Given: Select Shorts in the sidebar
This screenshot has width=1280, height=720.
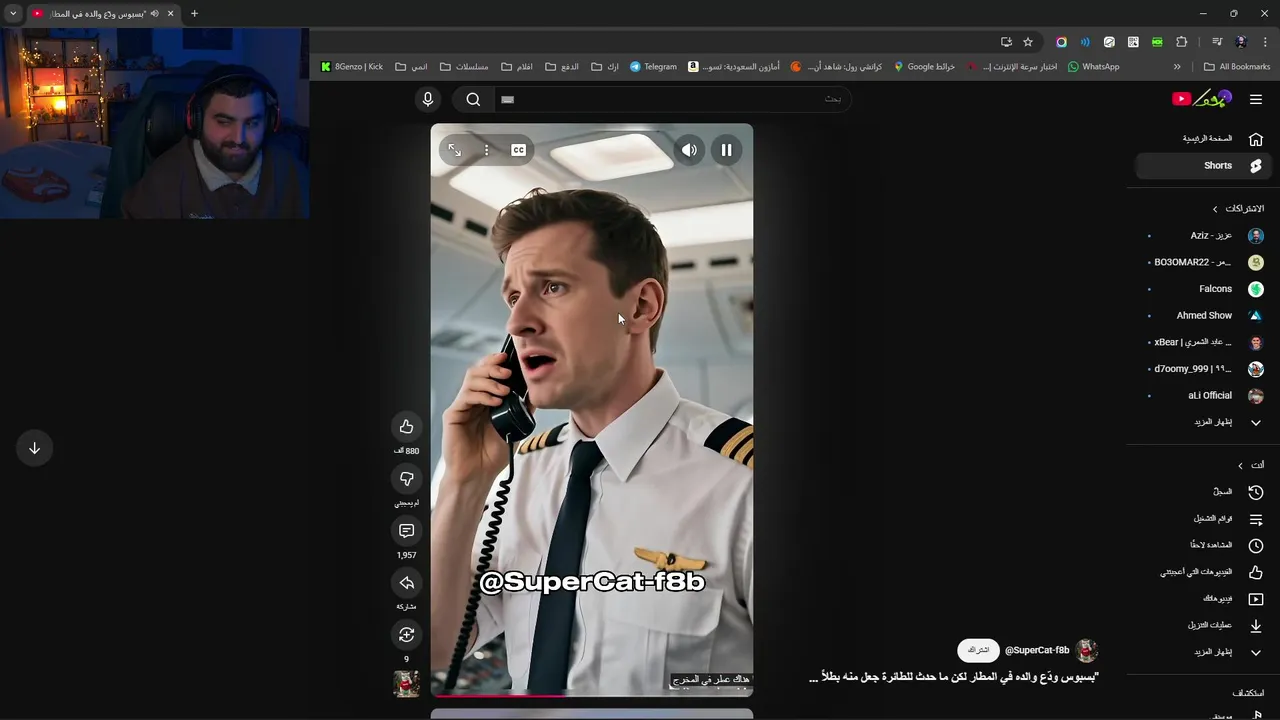Looking at the screenshot, I should 1203,166.
